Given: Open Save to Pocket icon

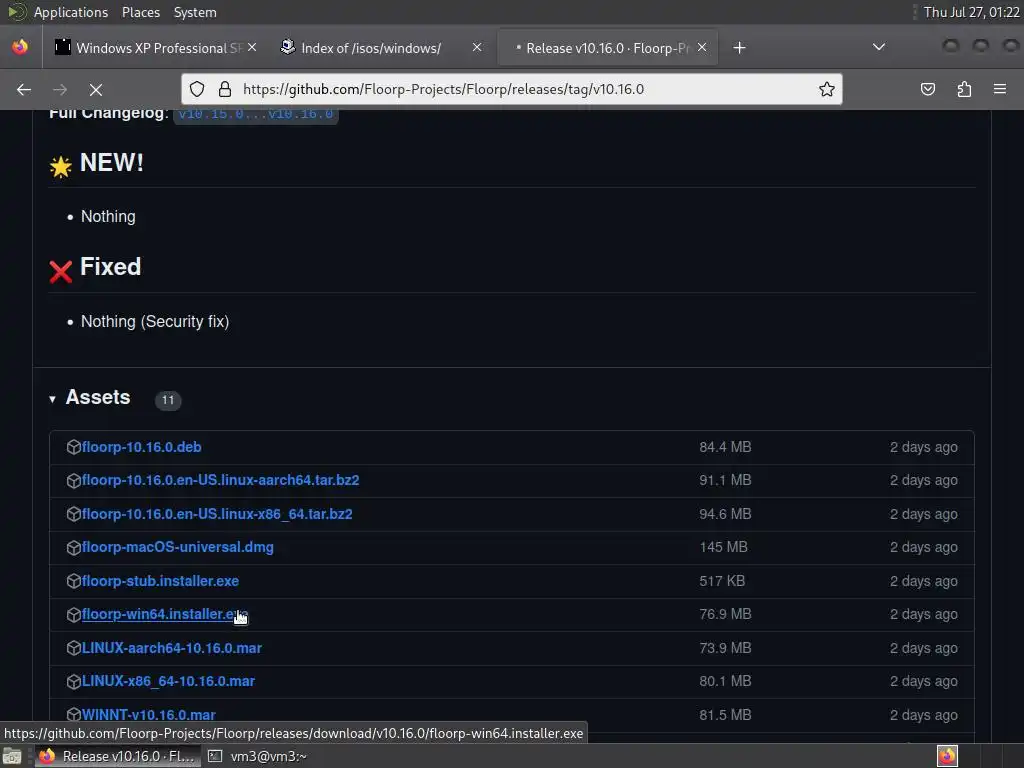Looking at the screenshot, I should (927, 89).
